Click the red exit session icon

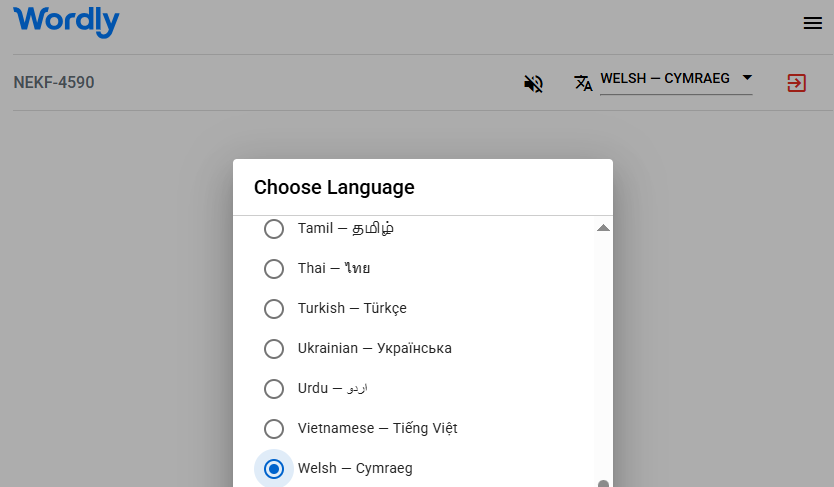pos(796,83)
